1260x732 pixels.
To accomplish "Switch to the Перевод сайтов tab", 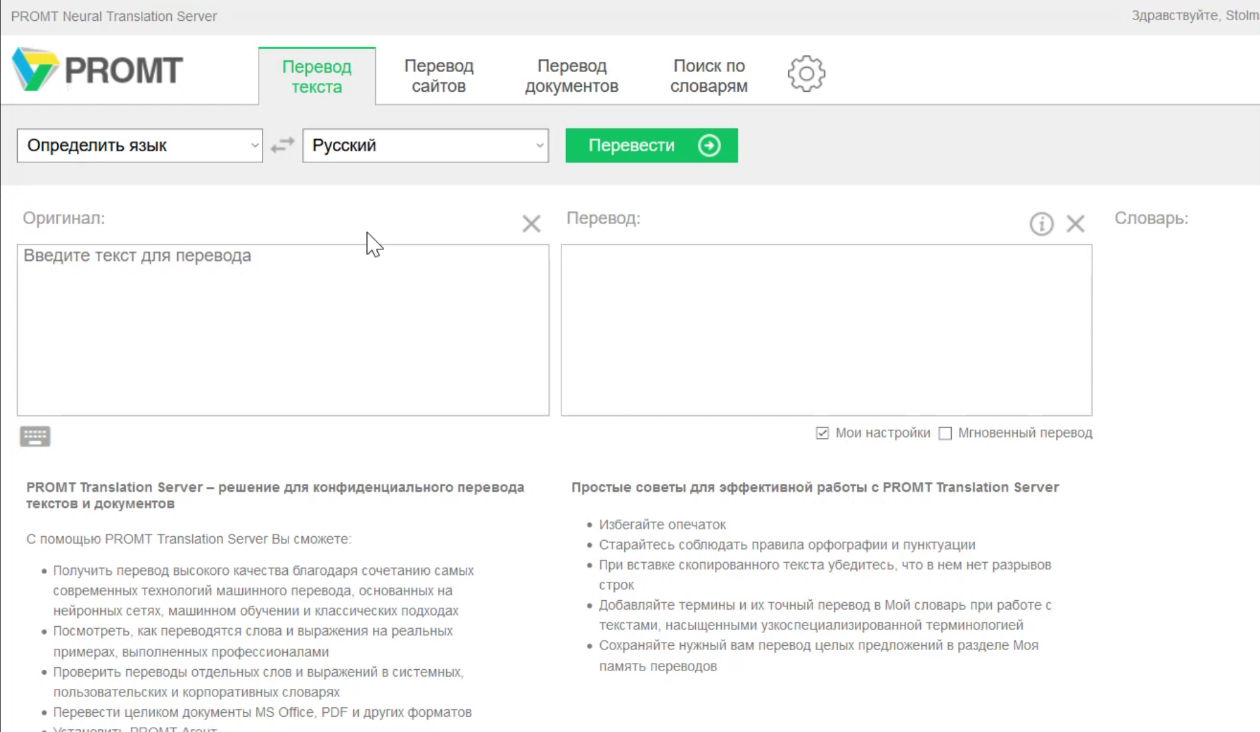I will click(x=439, y=76).
